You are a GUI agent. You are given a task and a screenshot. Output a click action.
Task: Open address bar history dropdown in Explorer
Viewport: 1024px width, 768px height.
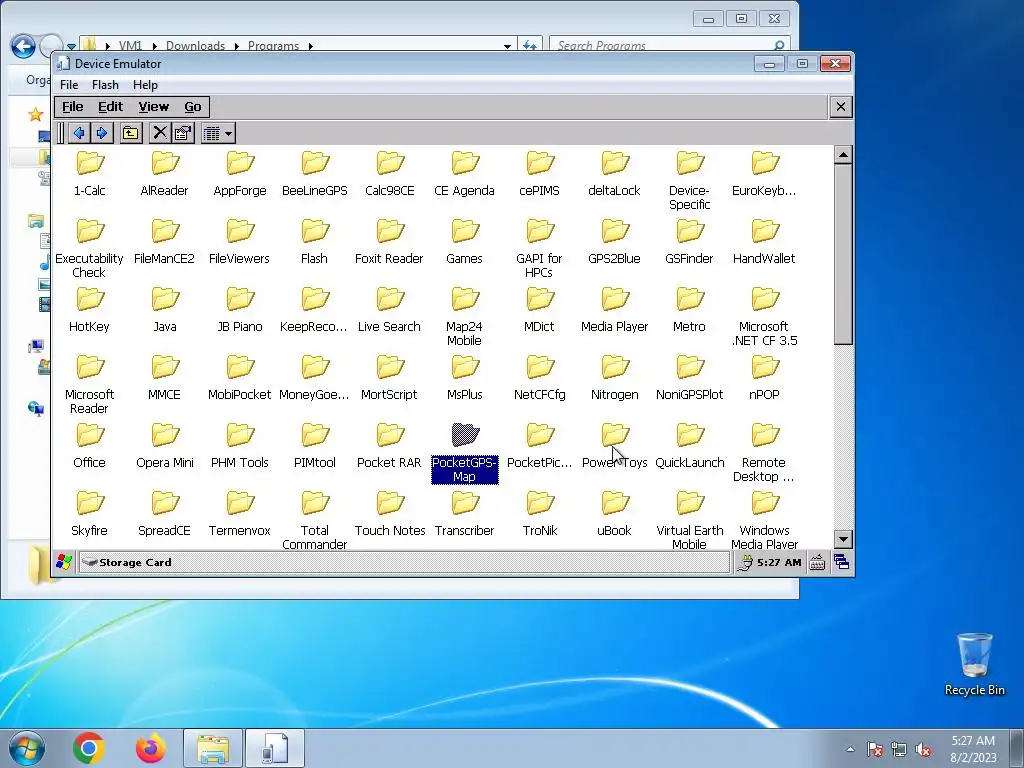[x=507, y=46]
